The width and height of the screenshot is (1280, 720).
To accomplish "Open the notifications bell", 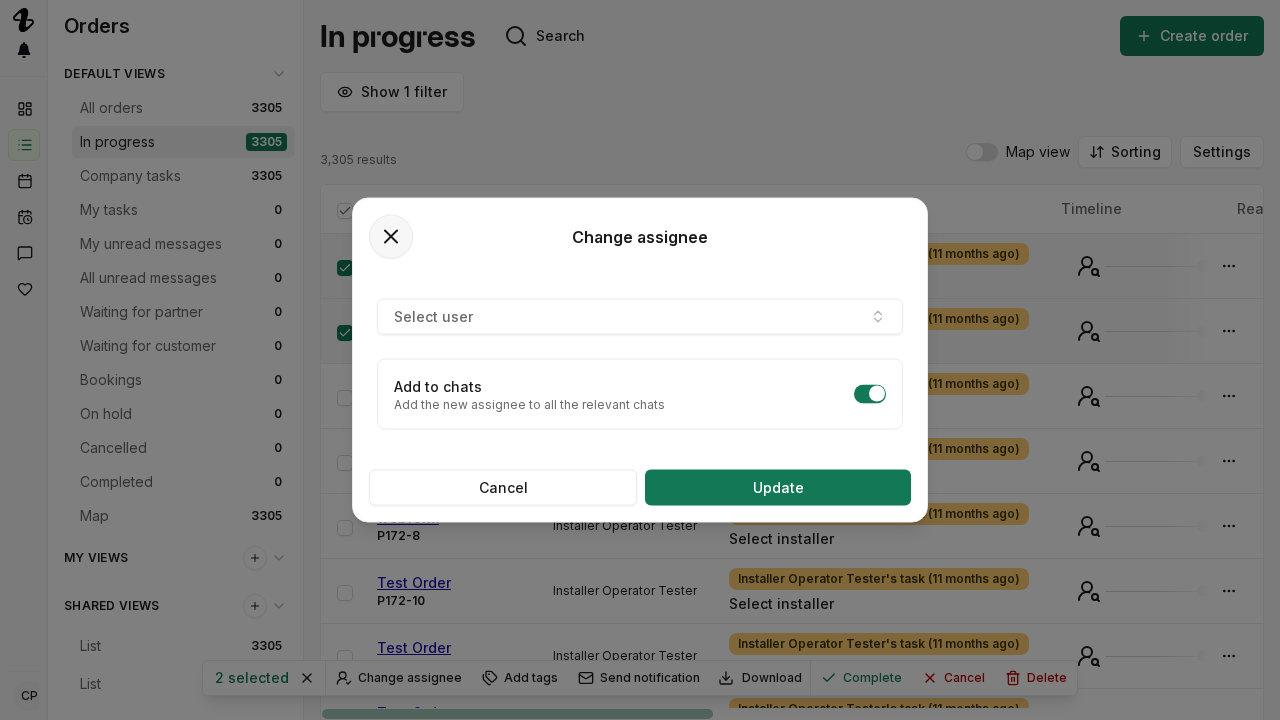I will tap(24, 50).
